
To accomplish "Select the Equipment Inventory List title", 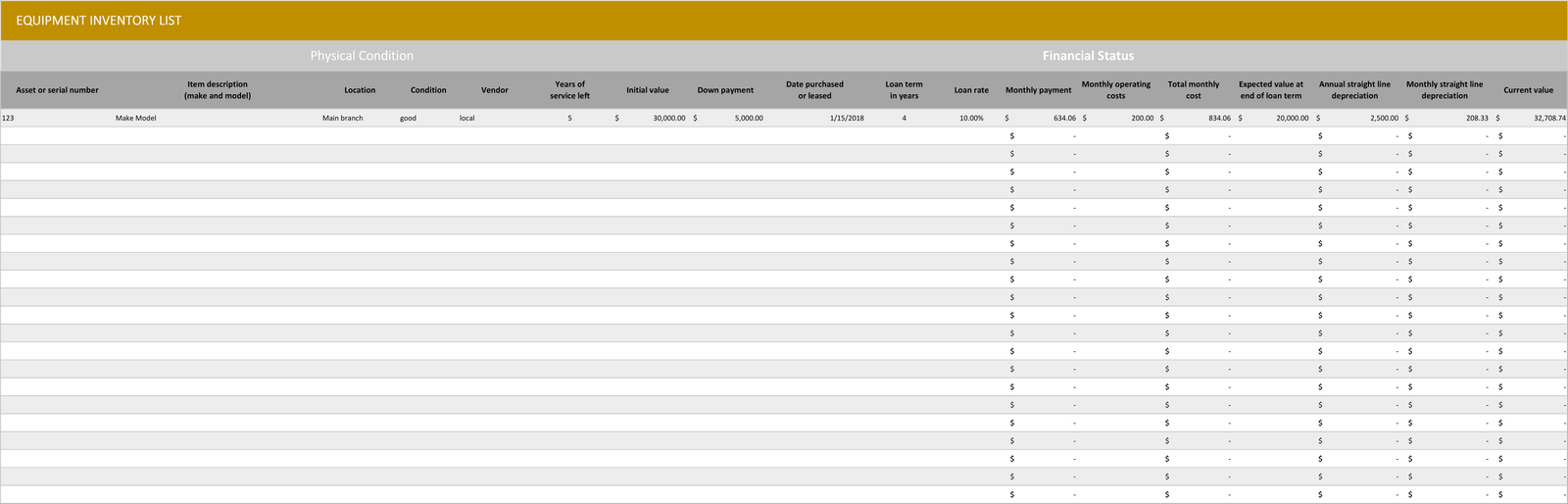I will tap(99, 21).
